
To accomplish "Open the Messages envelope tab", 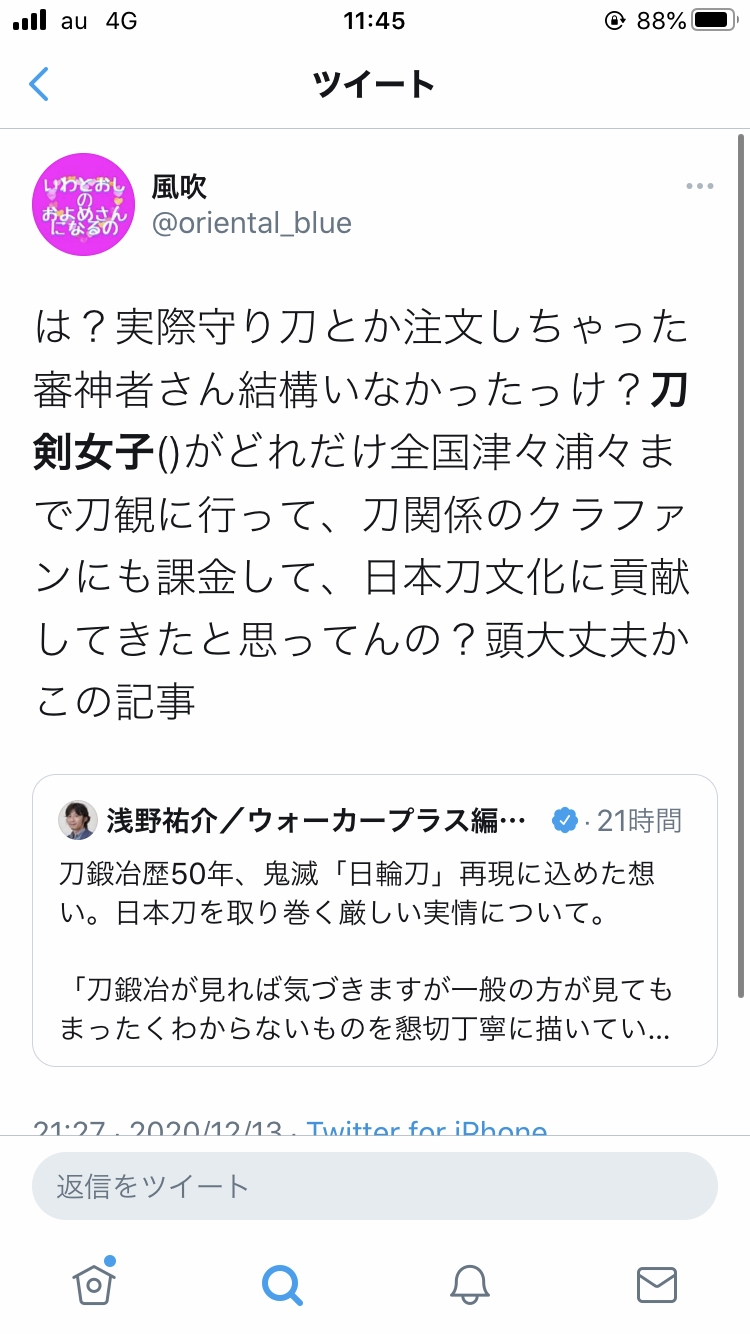I will (657, 1284).
